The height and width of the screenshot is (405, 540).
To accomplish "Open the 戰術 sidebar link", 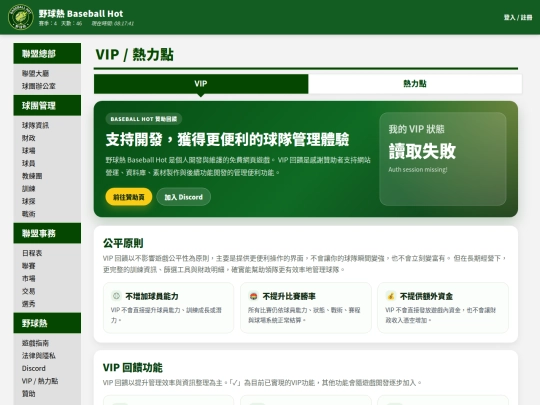I will point(29,214).
